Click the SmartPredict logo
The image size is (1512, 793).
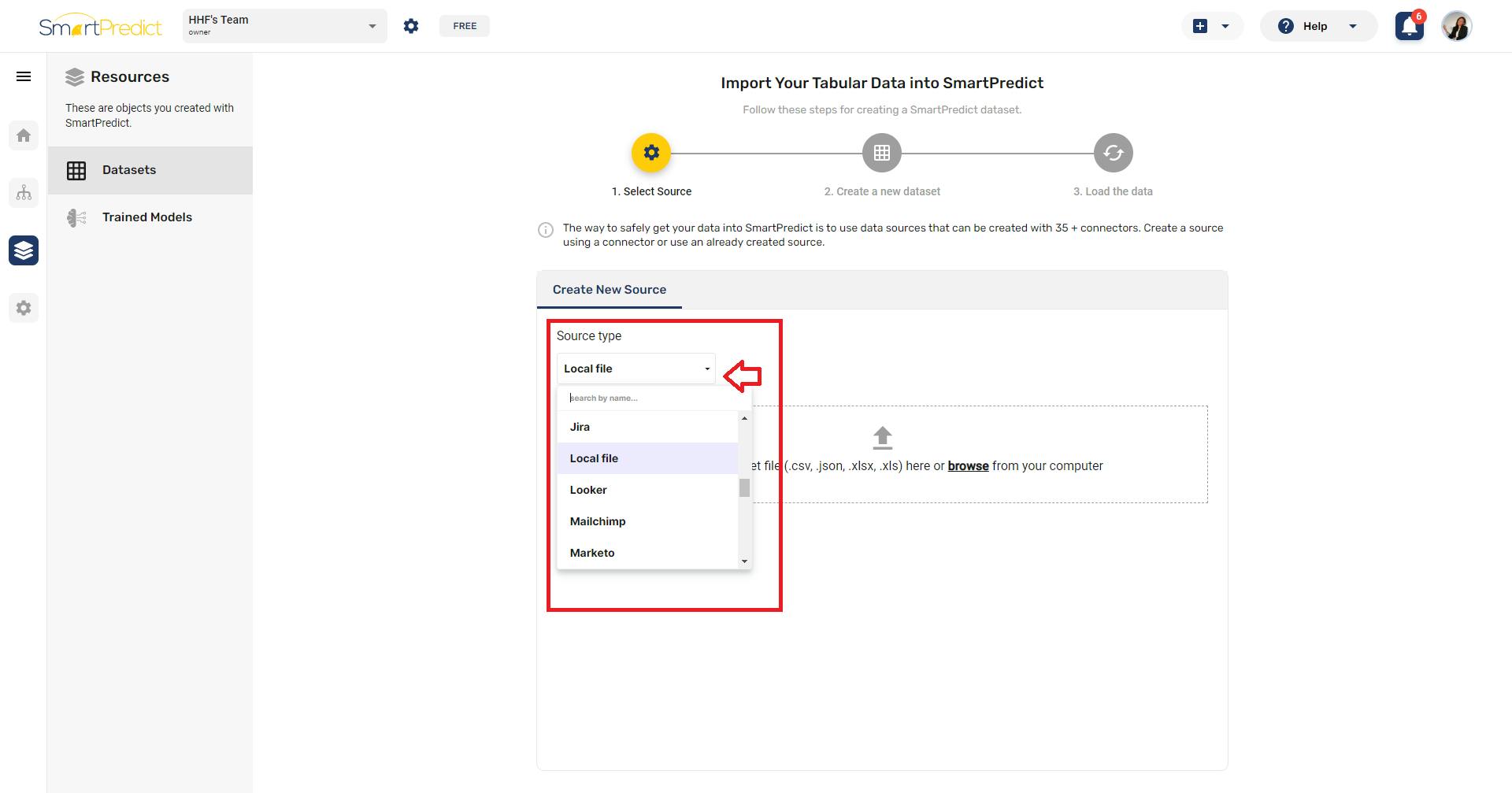tap(100, 25)
